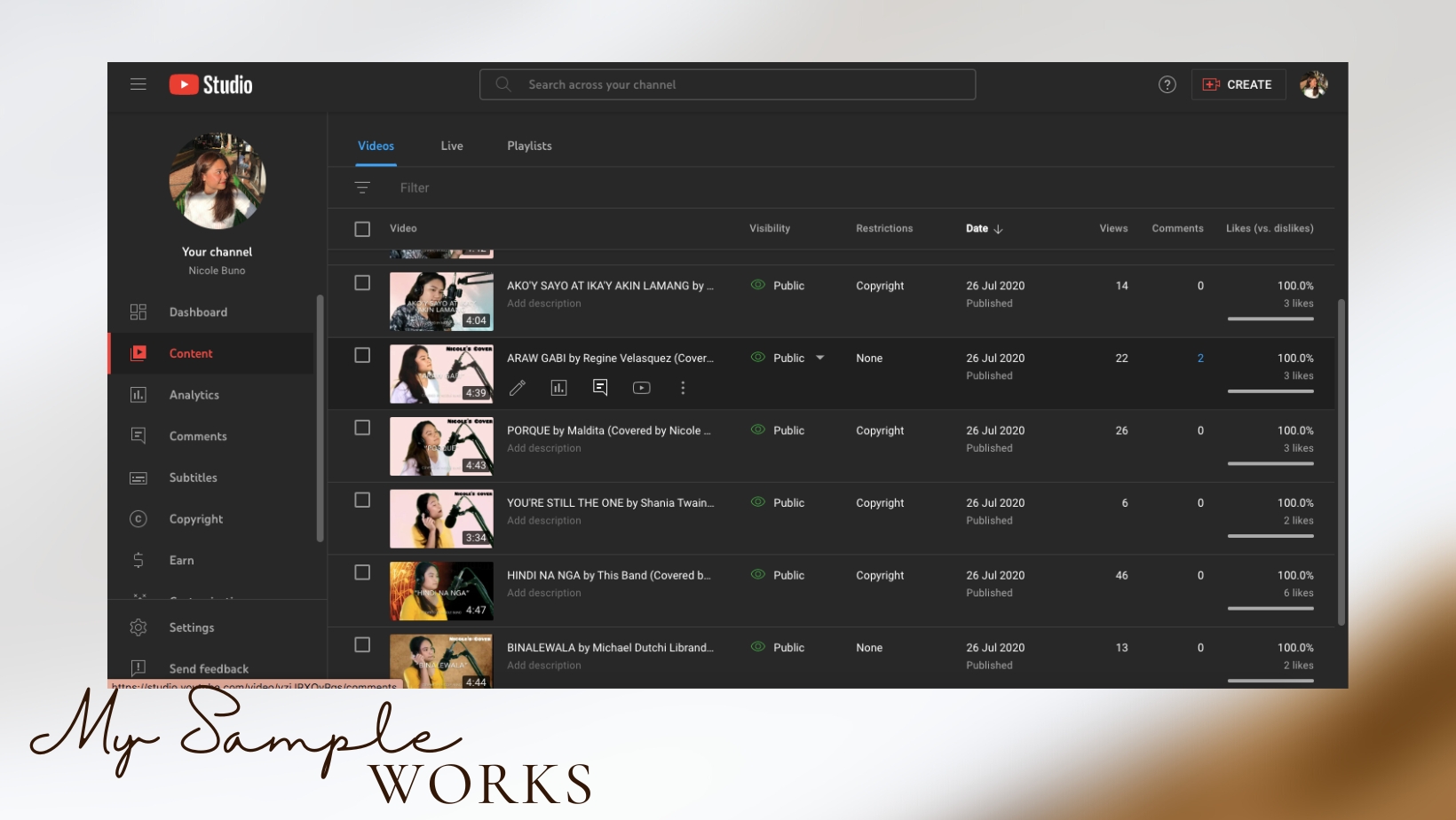Open the PORQUE video thumbnail
1456x820 pixels.
[441, 446]
